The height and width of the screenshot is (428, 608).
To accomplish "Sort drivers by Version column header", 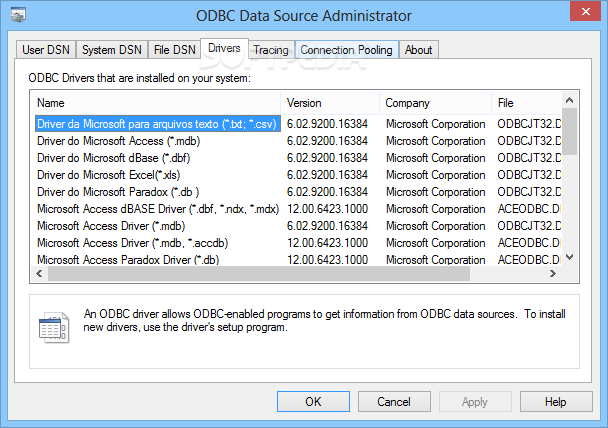I will click(x=330, y=103).
